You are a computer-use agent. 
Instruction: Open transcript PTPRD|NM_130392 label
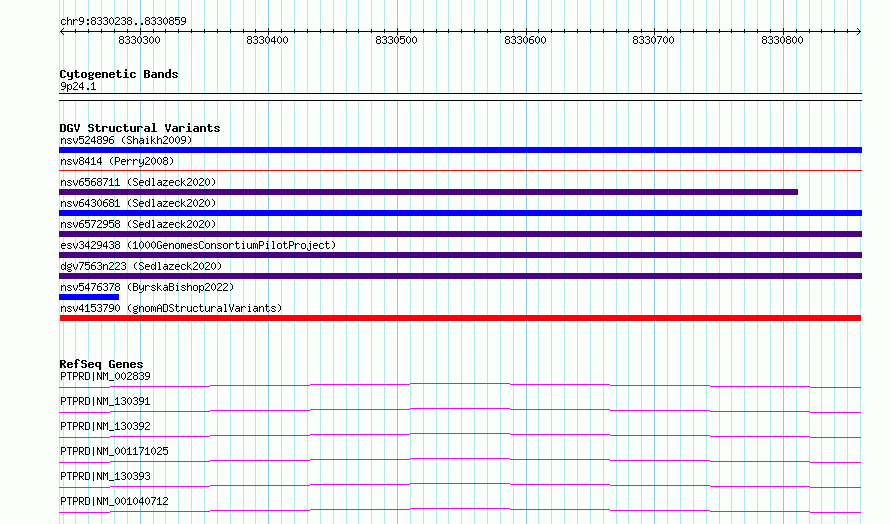click(x=105, y=426)
